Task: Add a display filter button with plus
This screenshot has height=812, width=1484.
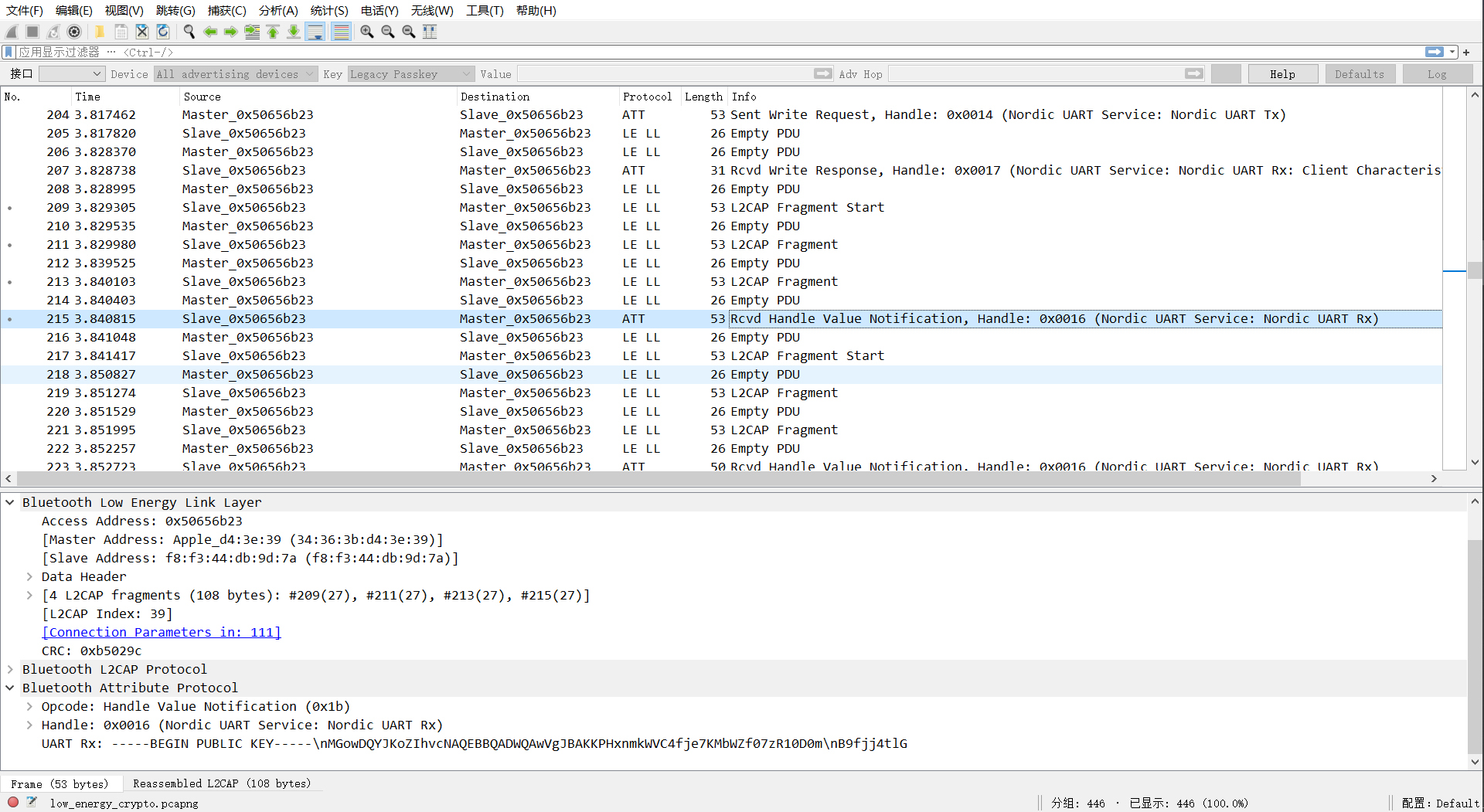Action: (x=1466, y=52)
